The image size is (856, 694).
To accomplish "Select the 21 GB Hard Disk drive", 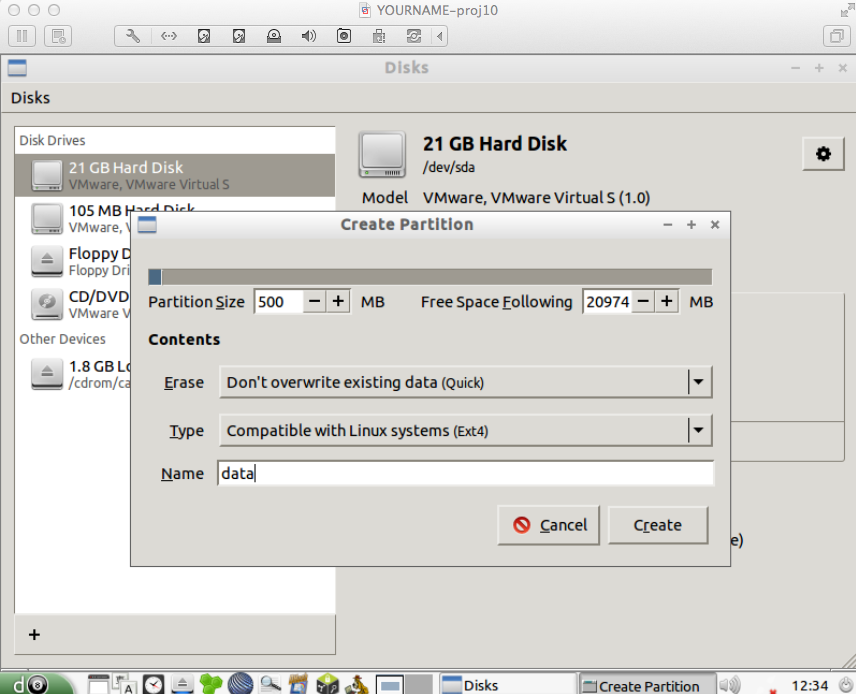I will click(175, 175).
